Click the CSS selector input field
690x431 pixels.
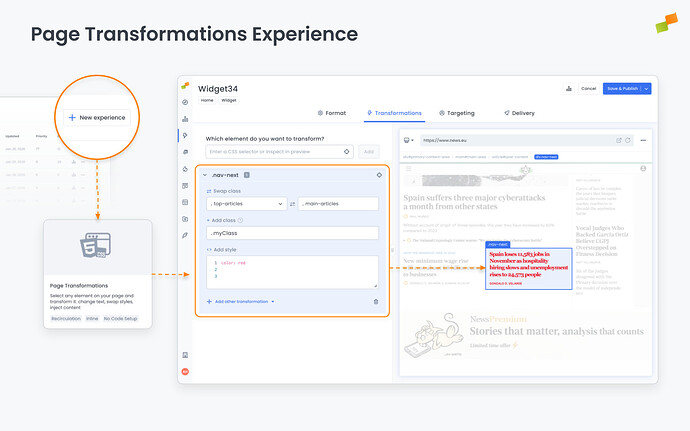pyautogui.click(x=279, y=151)
